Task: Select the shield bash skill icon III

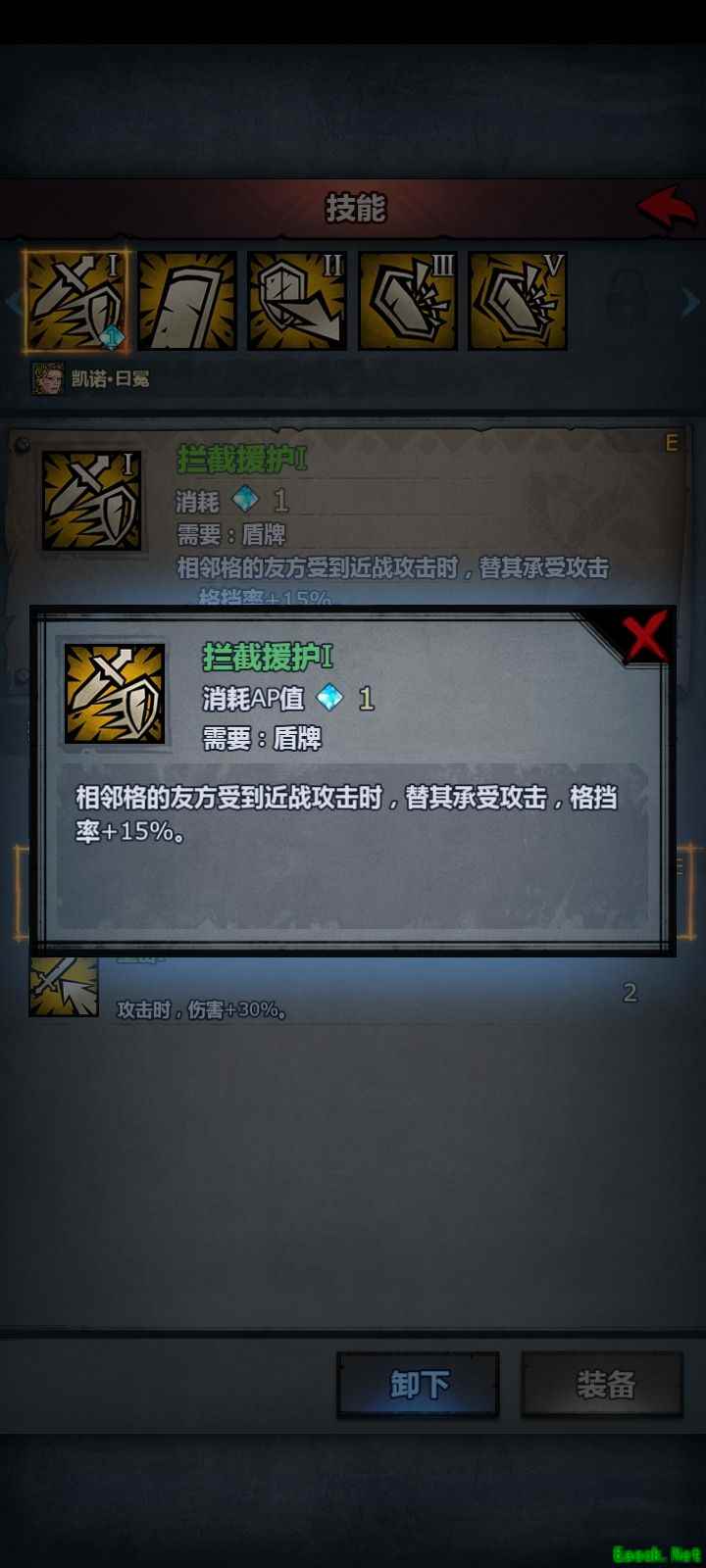Action: pyautogui.click(x=408, y=301)
